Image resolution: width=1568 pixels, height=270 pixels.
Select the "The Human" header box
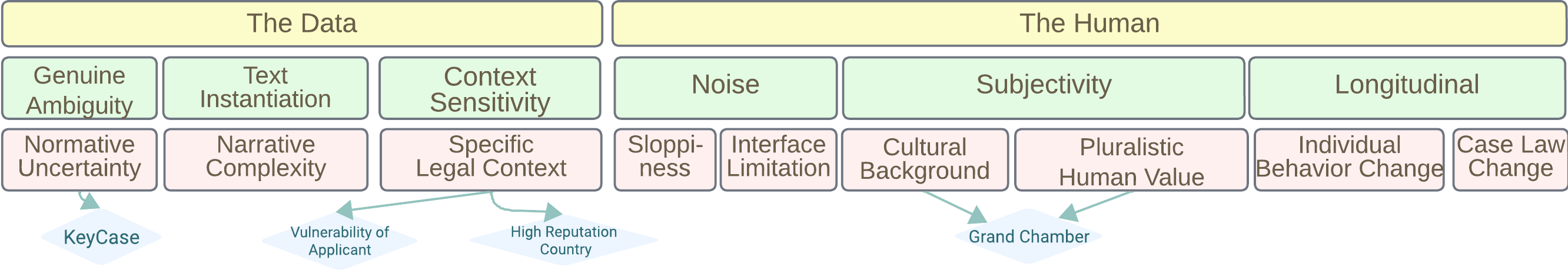[x=1088, y=24]
